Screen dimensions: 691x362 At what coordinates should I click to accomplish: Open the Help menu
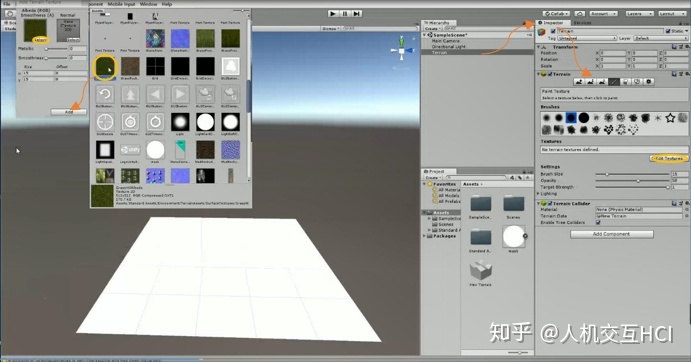167,4
